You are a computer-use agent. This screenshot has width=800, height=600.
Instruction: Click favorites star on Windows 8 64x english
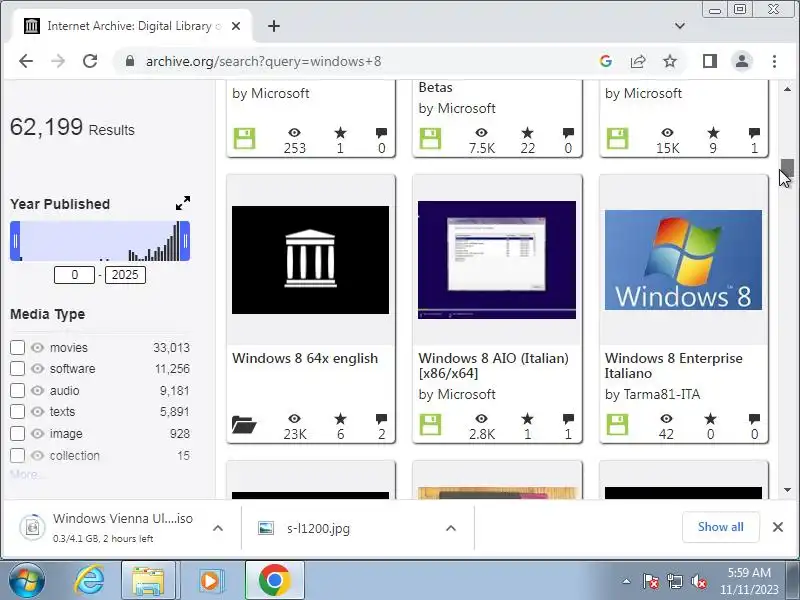340,419
